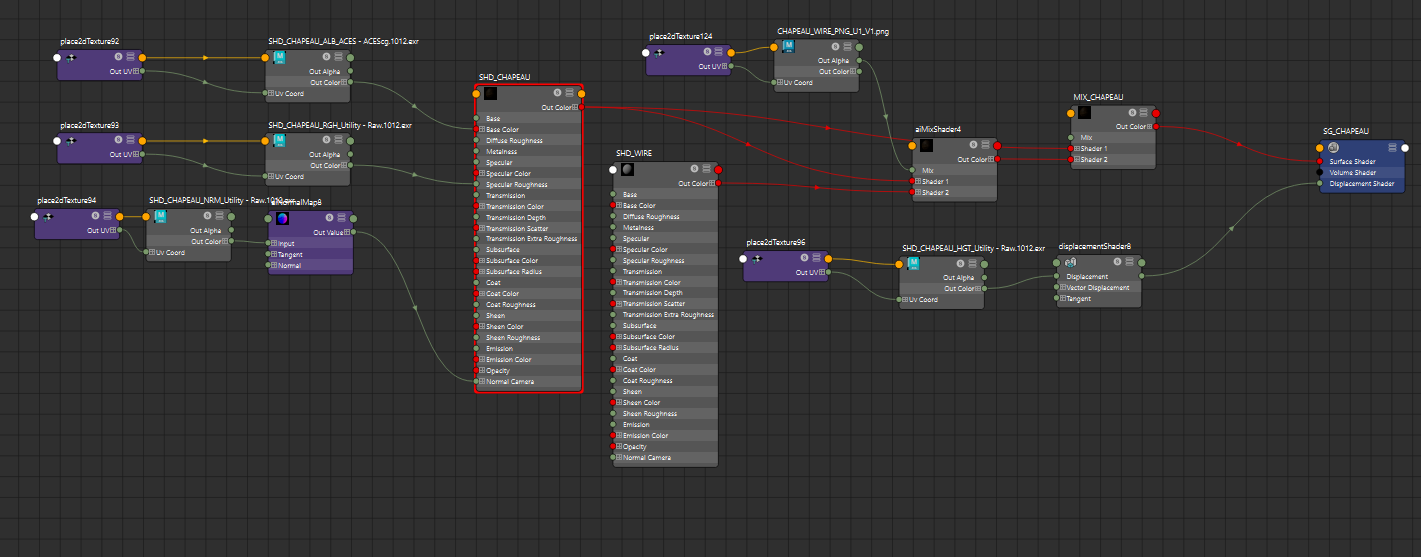Click file texture icon on SHD_CHAPEAU_RGH_Utility node
This screenshot has height=557, width=1421.
[x=279, y=142]
